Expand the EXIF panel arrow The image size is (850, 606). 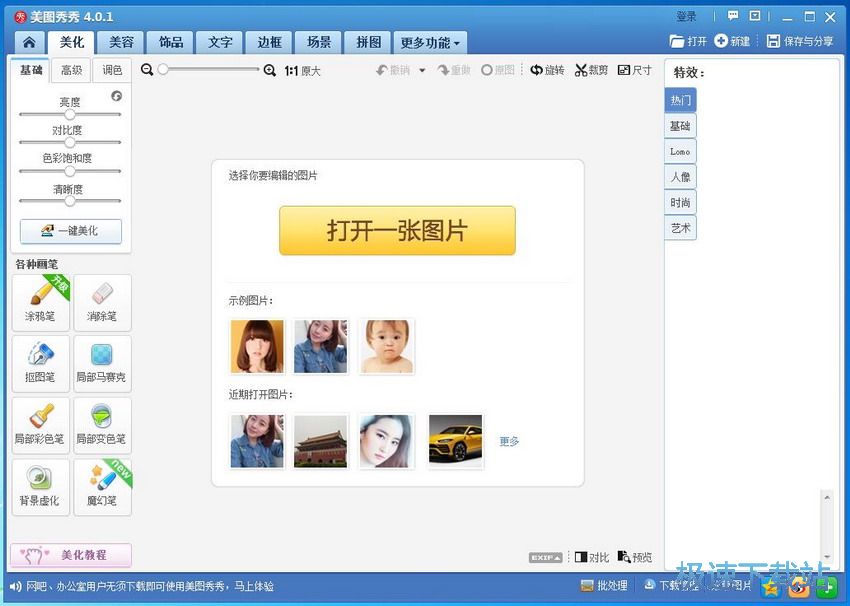pyautogui.click(x=557, y=557)
